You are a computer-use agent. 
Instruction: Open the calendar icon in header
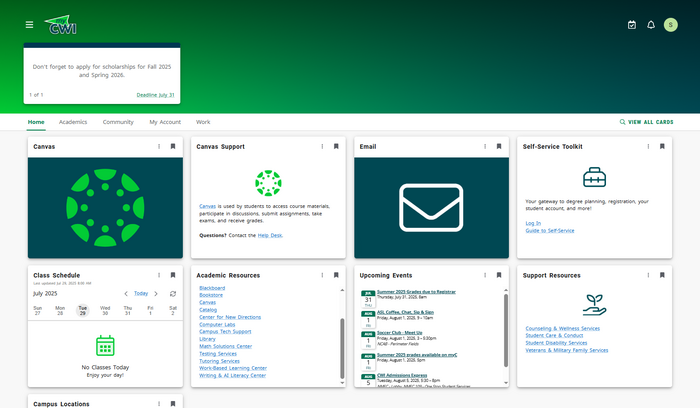tap(631, 25)
